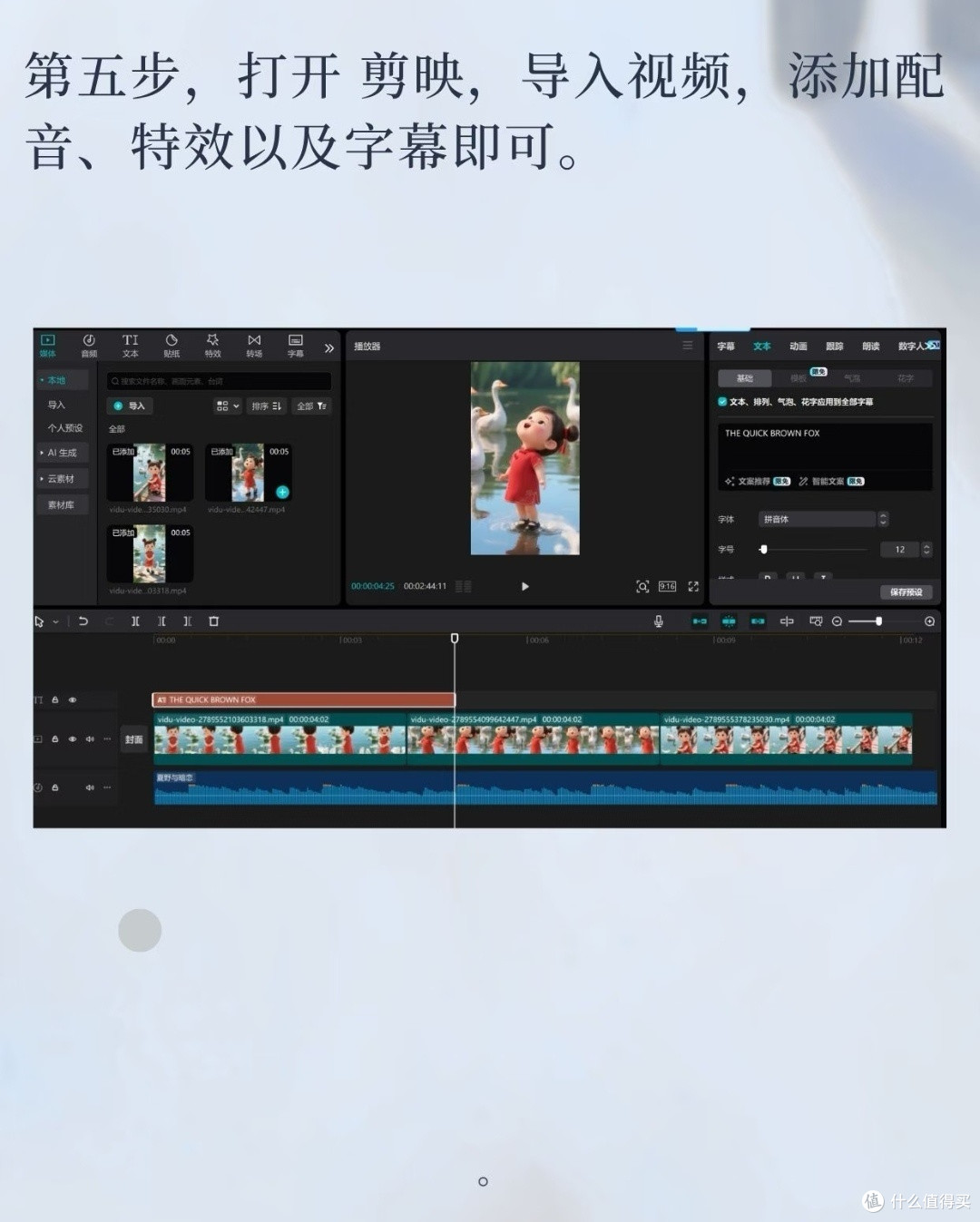Adjust the 字号 font size slider
The image size is (980, 1222).
(x=813, y=549)
